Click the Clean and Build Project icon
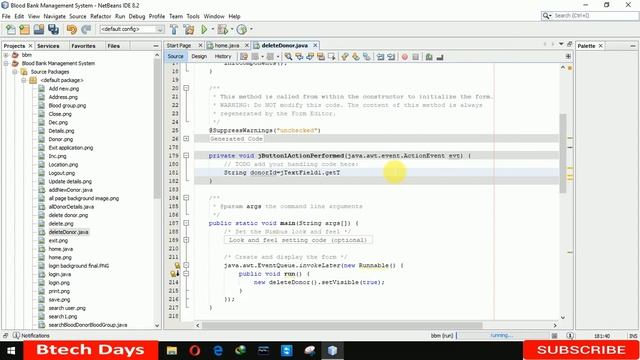Viewport: 640px width, 360px height. pyautogui.click(x=189, y=29)
